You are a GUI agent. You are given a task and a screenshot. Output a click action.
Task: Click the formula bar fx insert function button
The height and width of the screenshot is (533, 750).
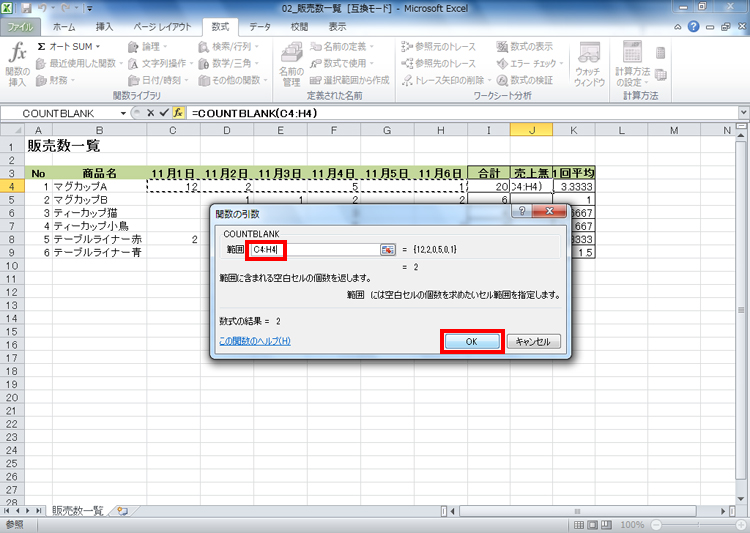click(178, 113)
